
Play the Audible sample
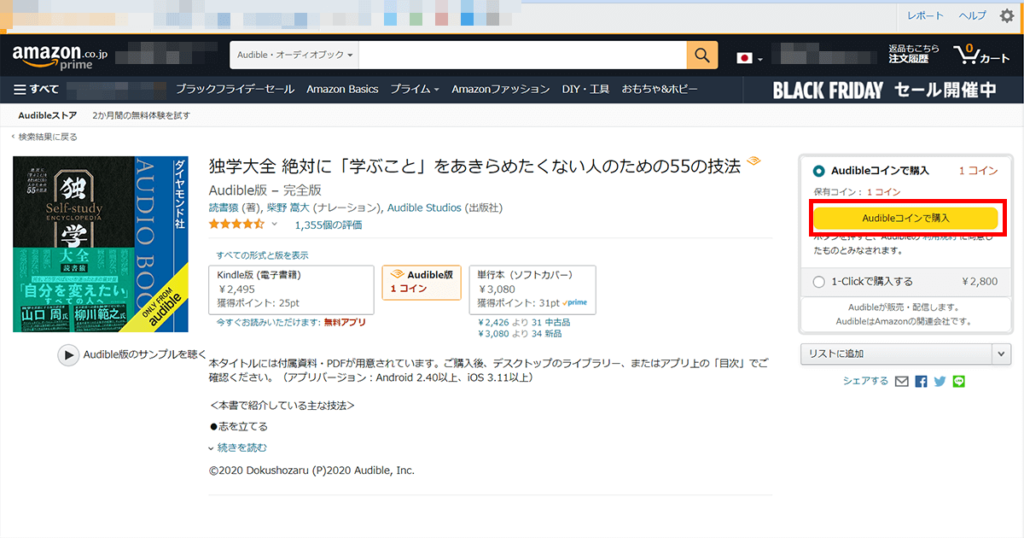tap(68, 355)
